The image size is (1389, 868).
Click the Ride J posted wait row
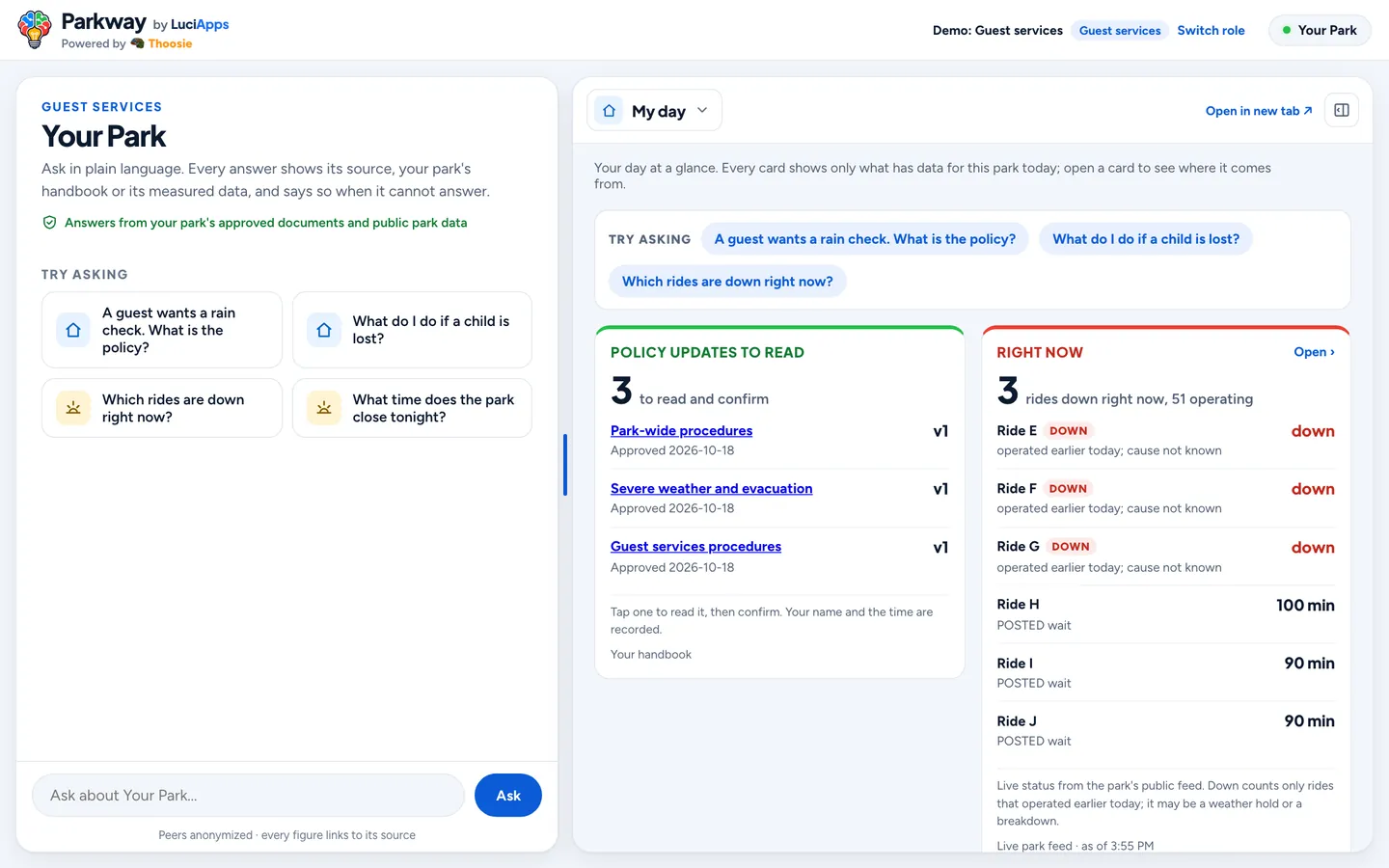[x=1165, y=730]
